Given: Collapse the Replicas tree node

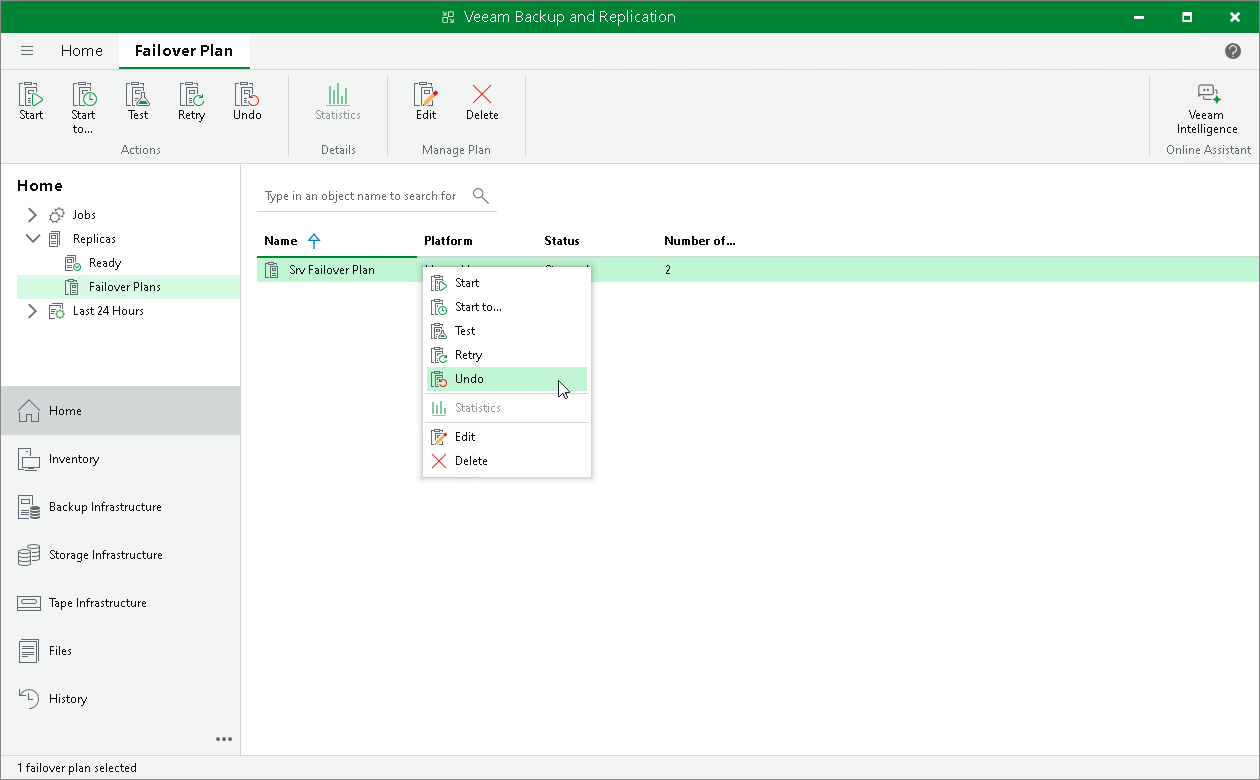Looking at the screenshot, I should tap(32, 239).
